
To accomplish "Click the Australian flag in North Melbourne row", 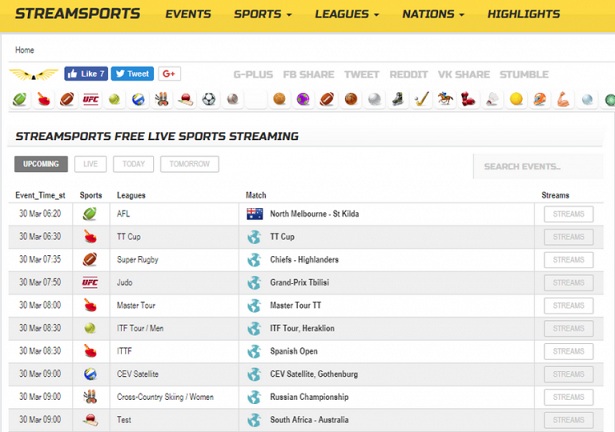I will tap(255, 214).
